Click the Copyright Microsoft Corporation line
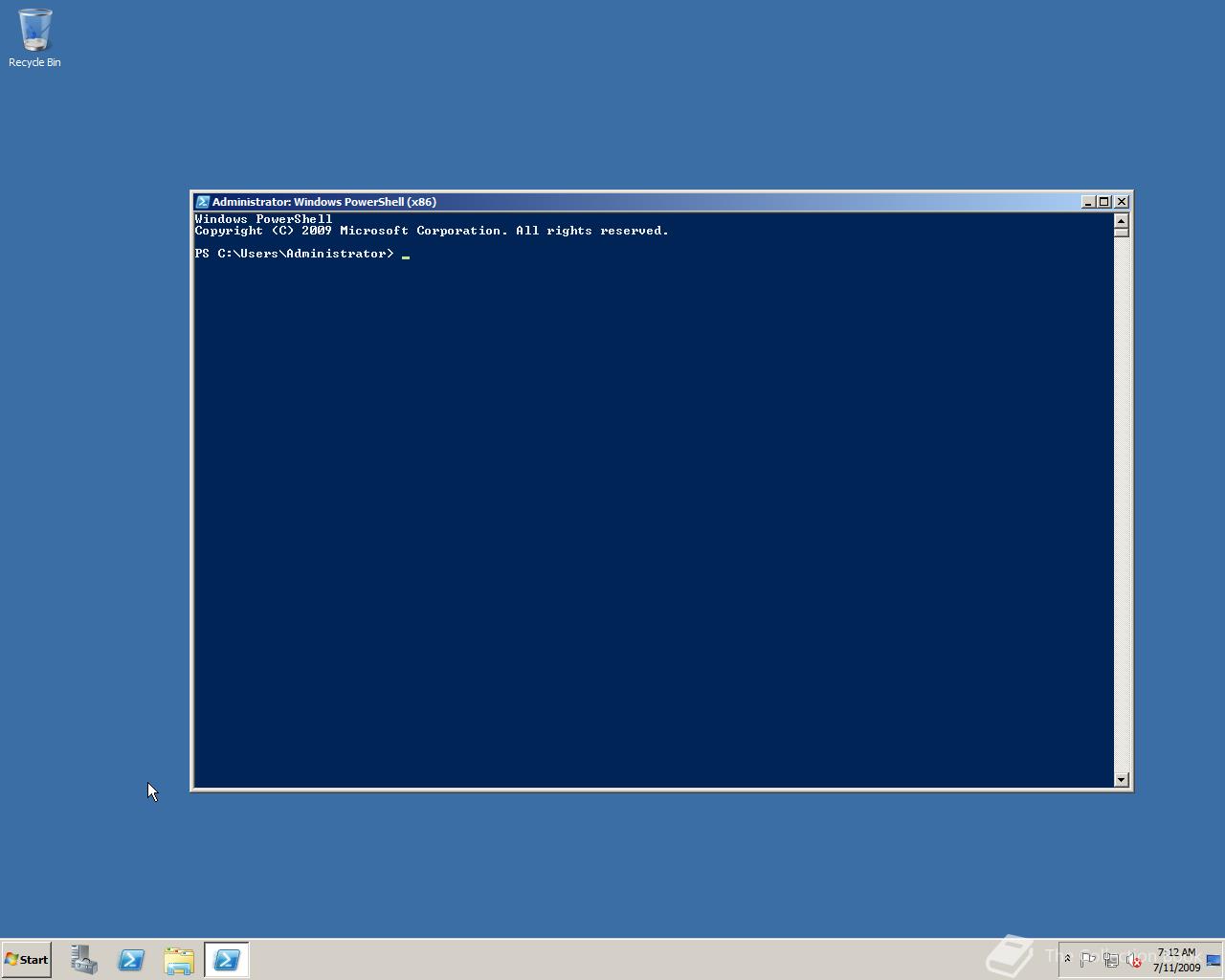Viewport: 1225px width, 980px height. 432,231
